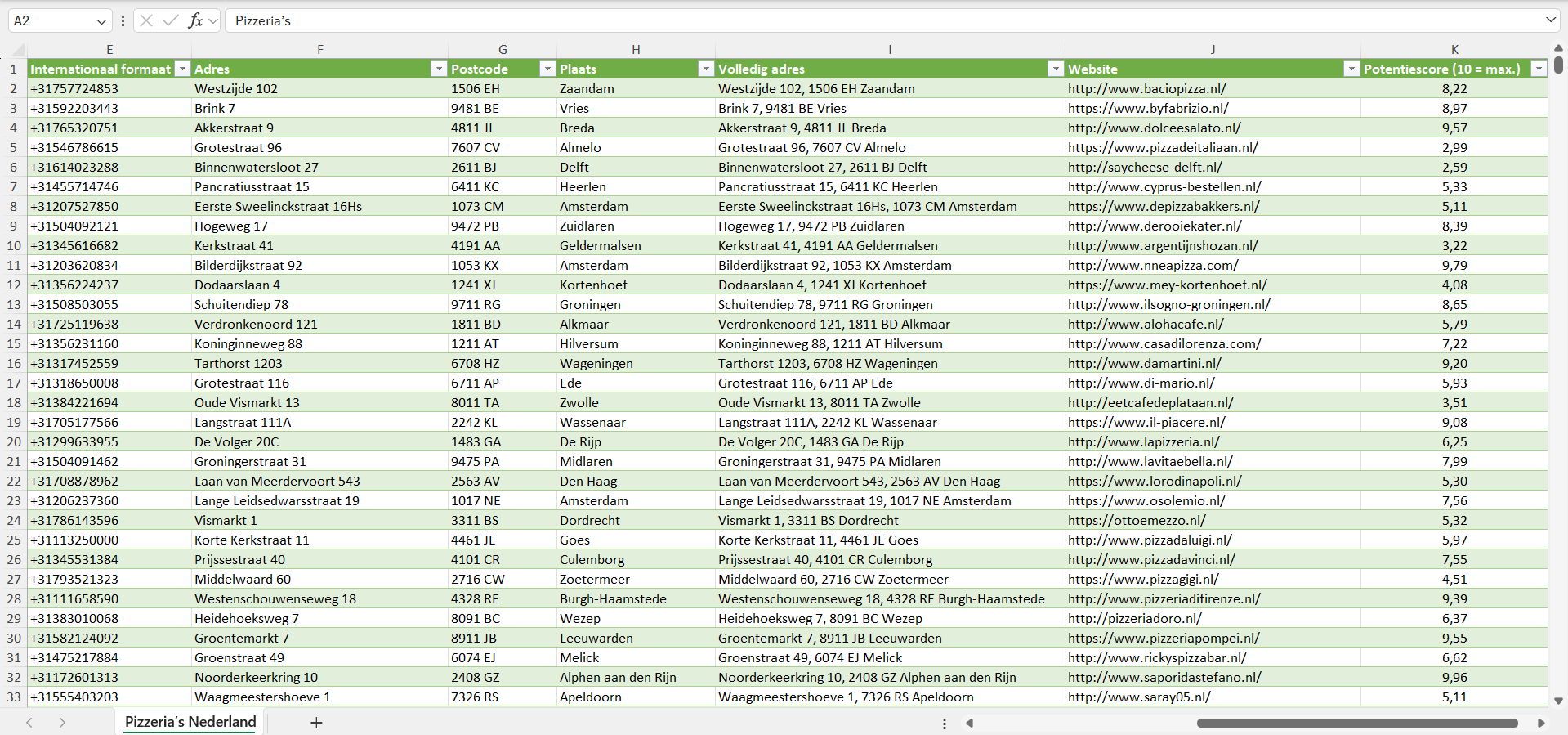Select column I header
The width and height of the screenshot is (1568, 735).
coord(889,49)
